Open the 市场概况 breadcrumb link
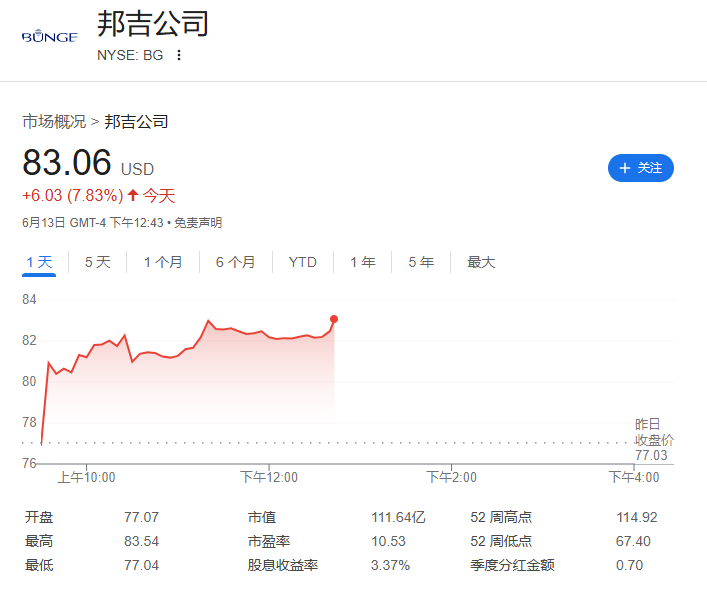The width and height of the screenshot is (707, 591). tap(54, 122)
